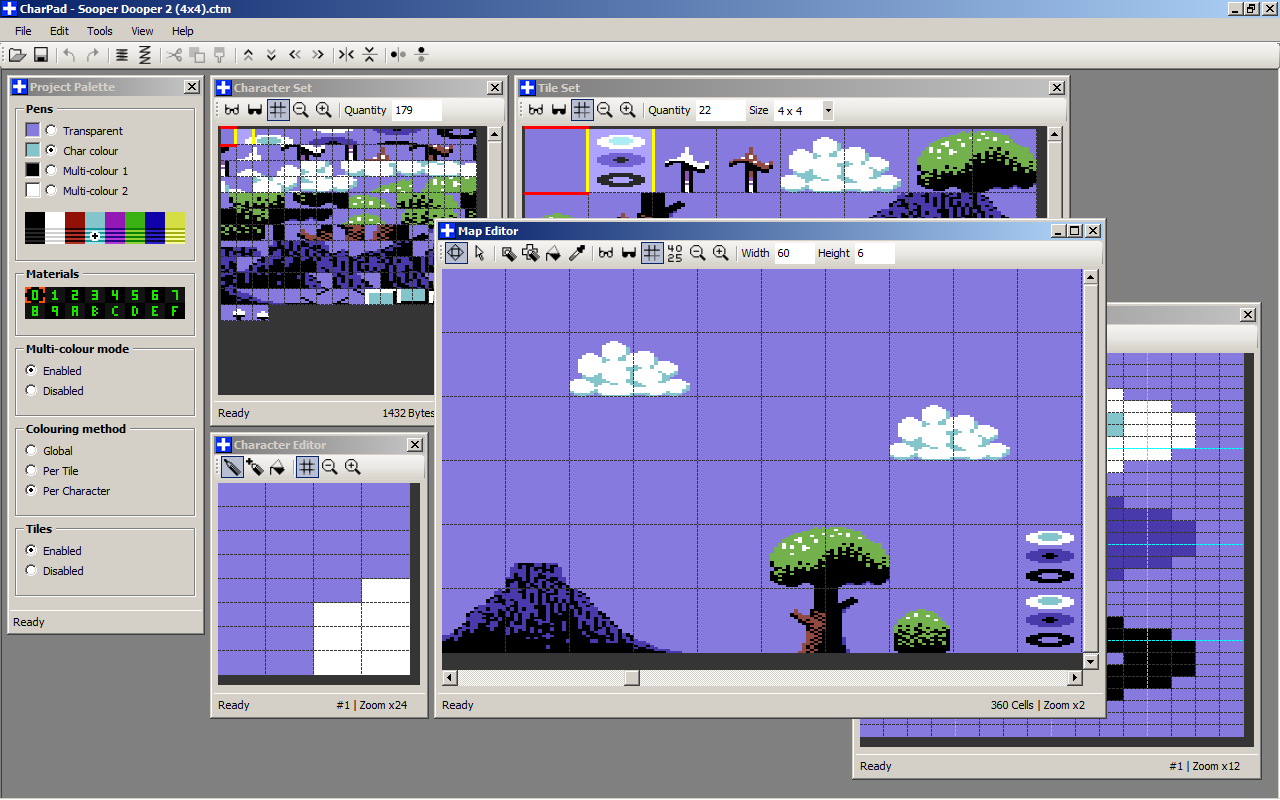
Task: Open the tile Size 4 x 4 dropdown
Action: coord(828,110)
